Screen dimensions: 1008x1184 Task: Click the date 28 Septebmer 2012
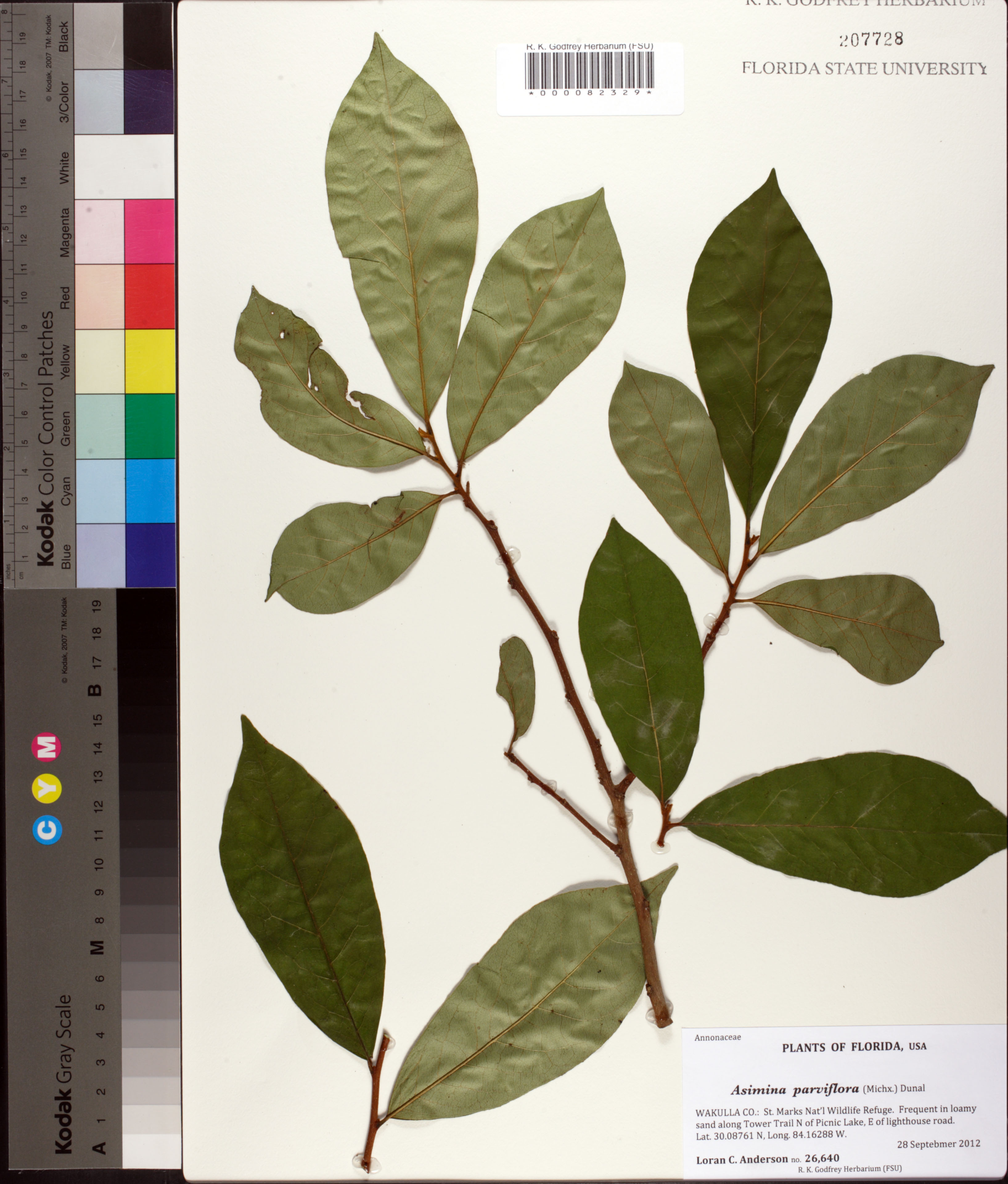[938, 1143]
